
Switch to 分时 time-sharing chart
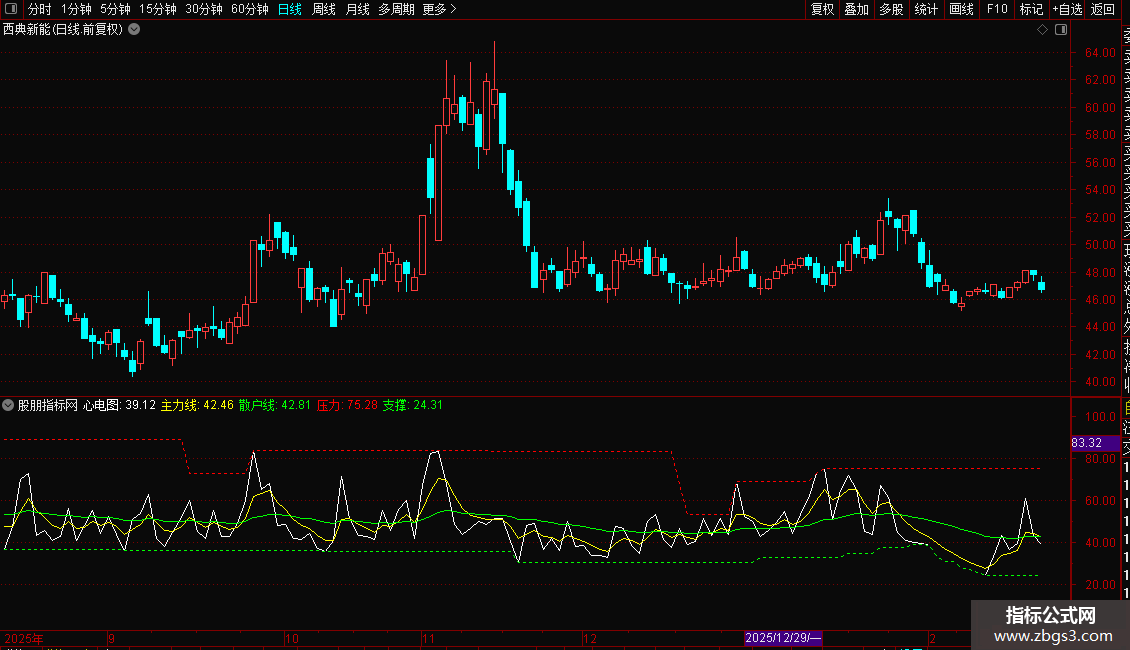pos(40,9)
